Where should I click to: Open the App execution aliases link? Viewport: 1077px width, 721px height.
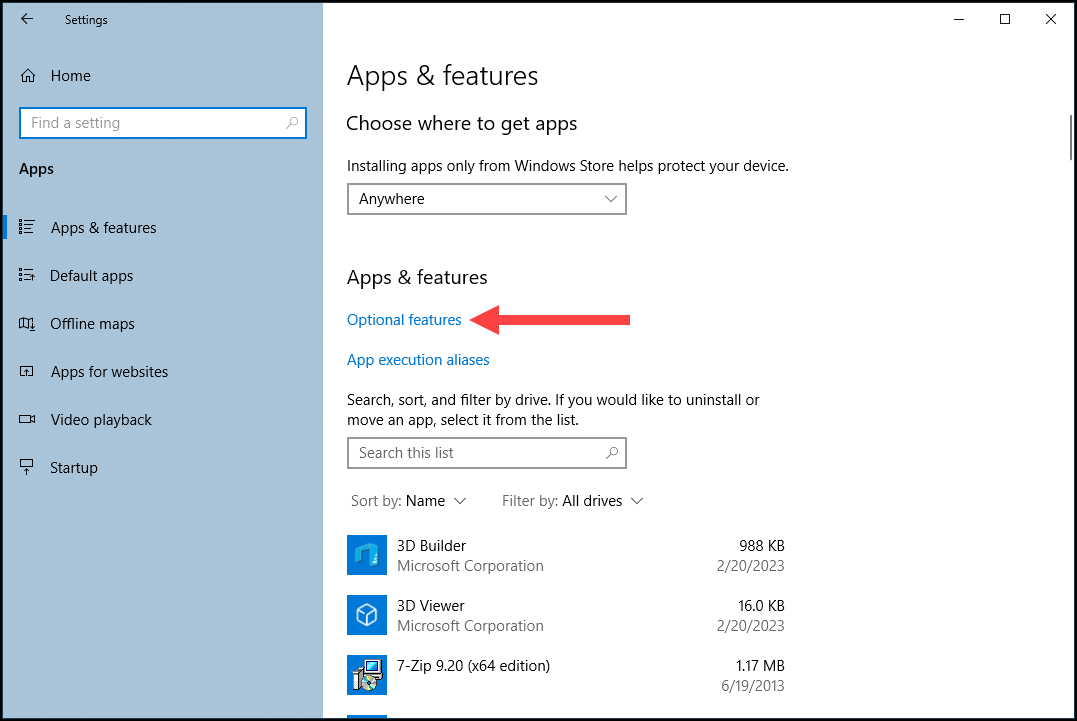pyautogui.click(x=418, y=360)
